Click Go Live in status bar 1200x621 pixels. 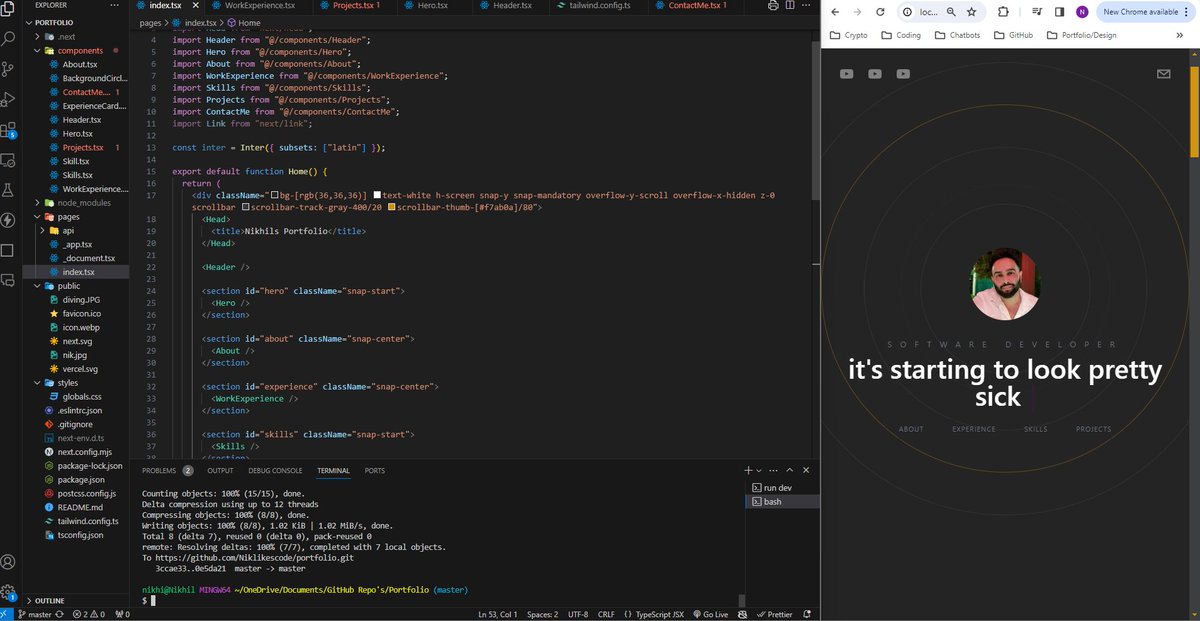pos(709,614)
